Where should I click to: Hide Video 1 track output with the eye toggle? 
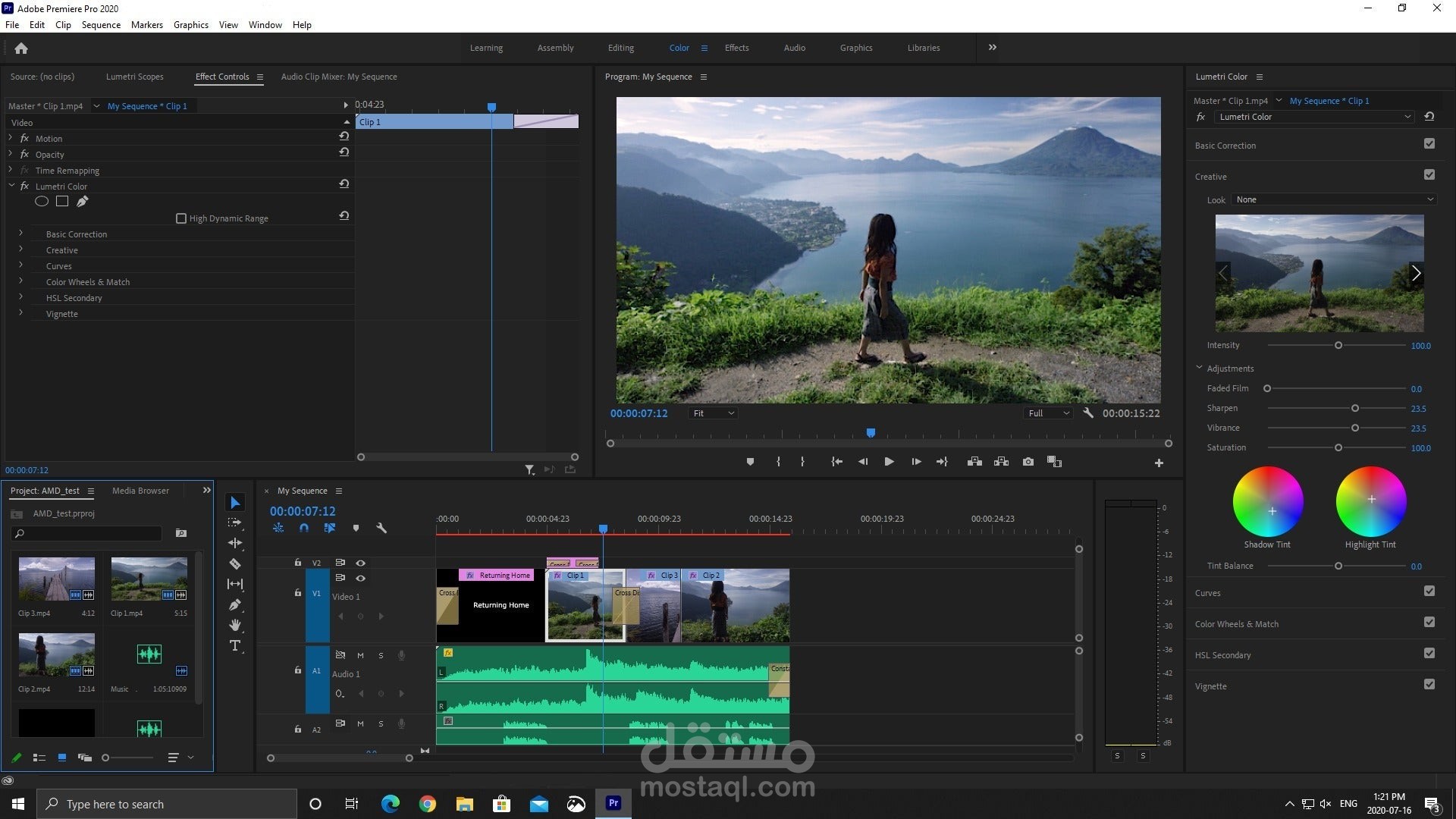pyautogui.click(x=361, y=578)
